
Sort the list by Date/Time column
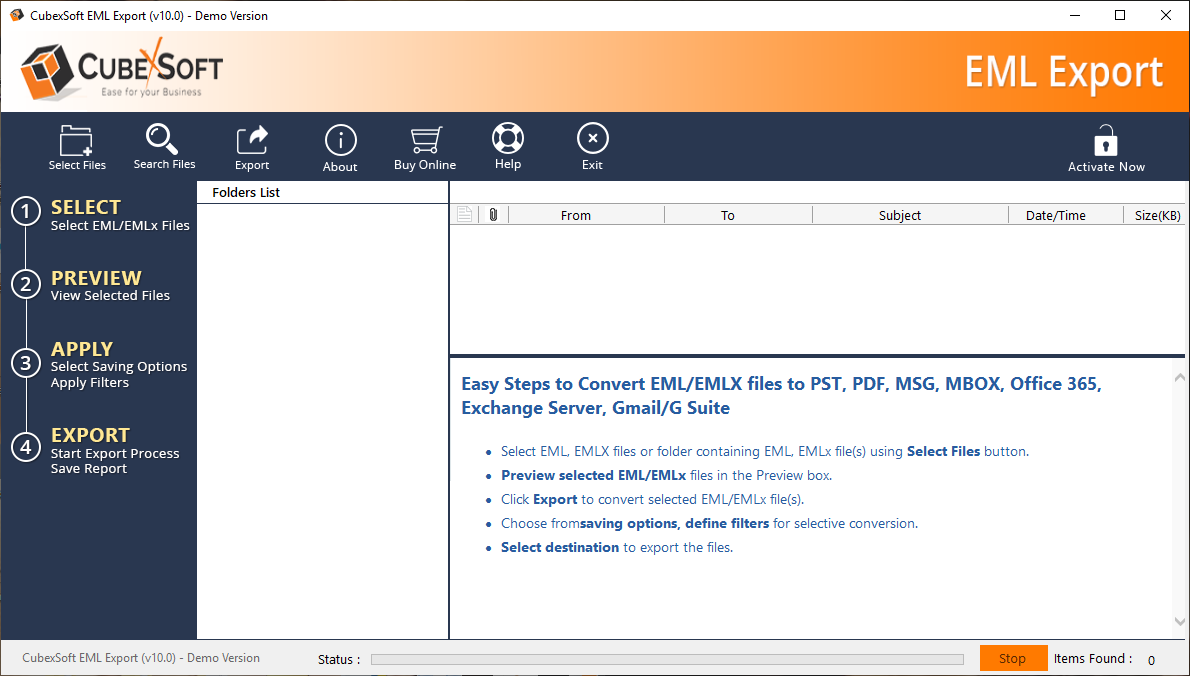click(1055, 215)
